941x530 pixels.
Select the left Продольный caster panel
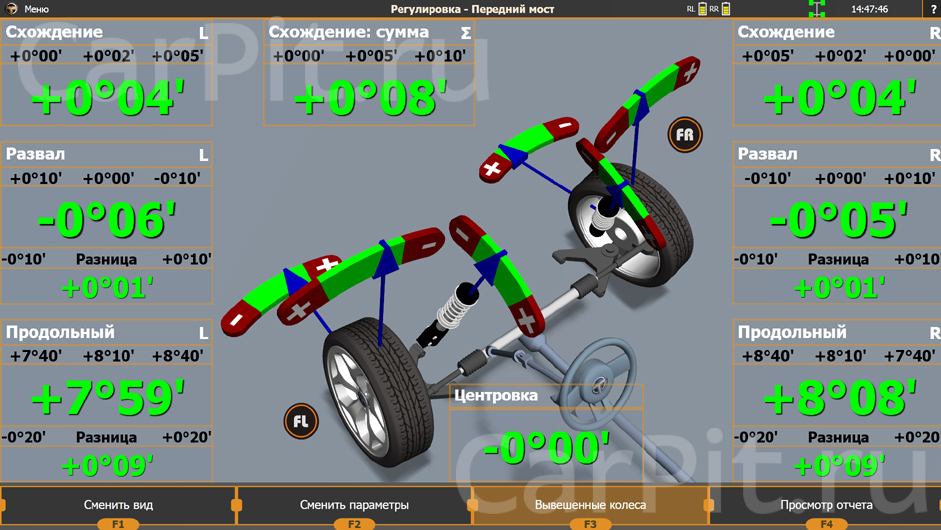click(x=106, y=398)
